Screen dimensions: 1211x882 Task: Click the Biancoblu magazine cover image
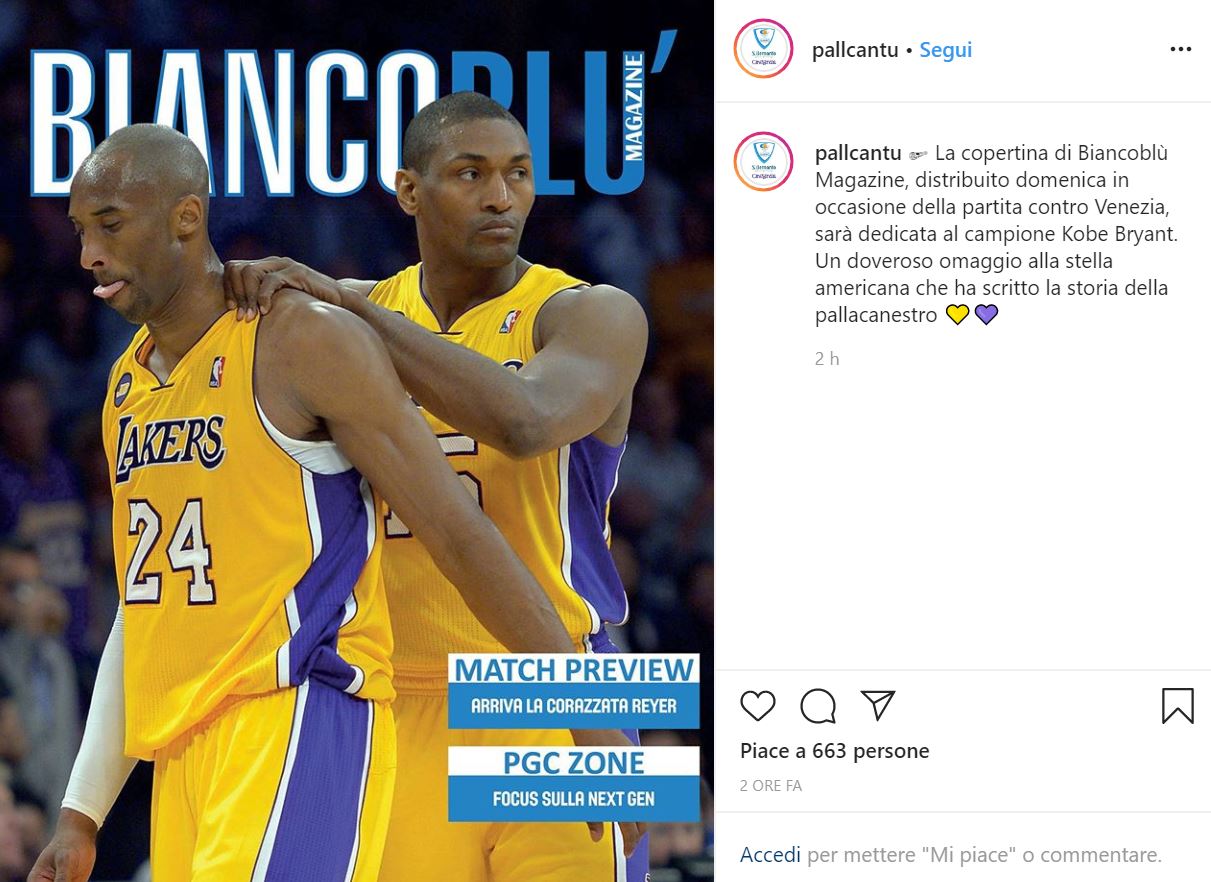point(357,441)
